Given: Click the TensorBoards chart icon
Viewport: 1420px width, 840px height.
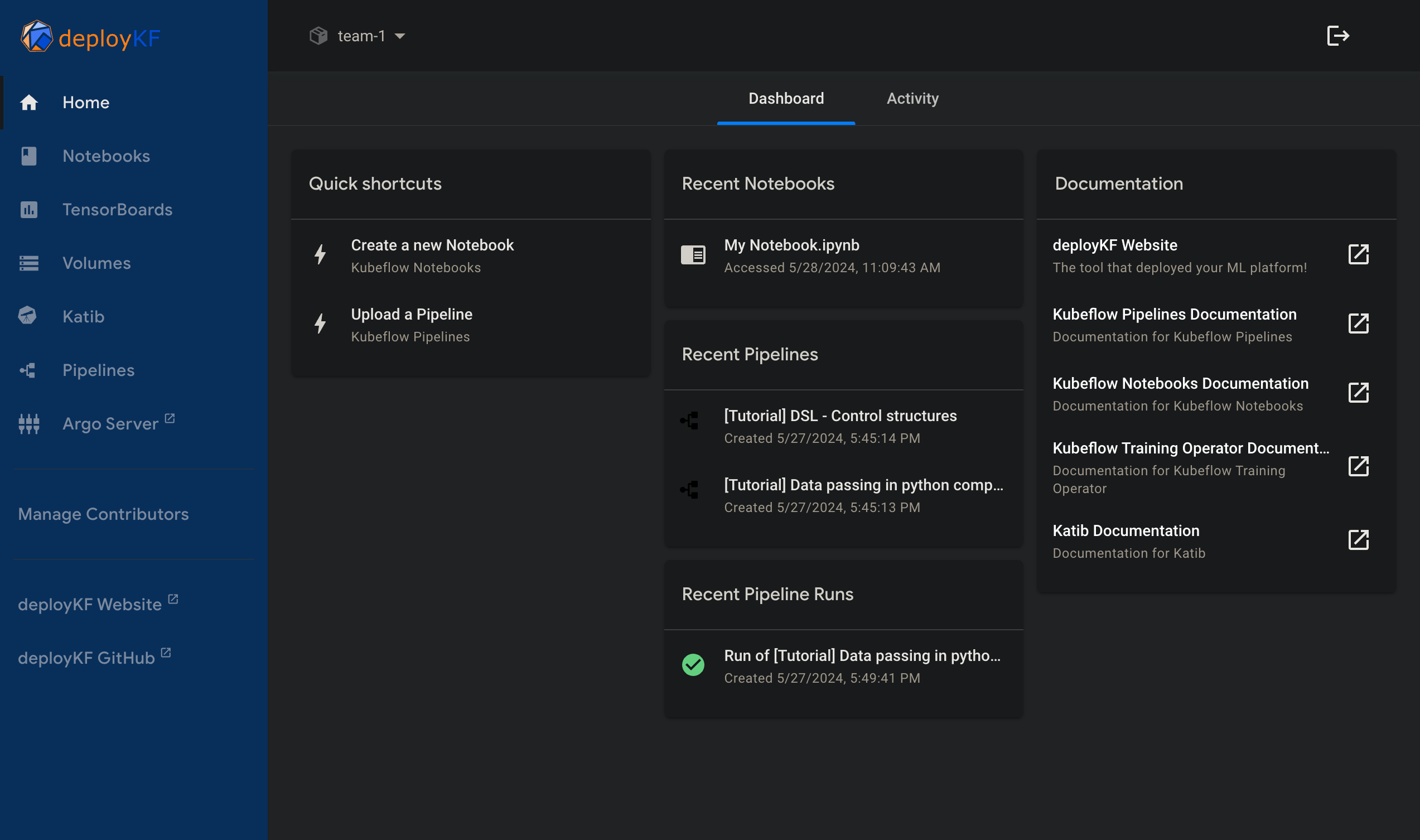Looking at the screenshot, I should coord(29,209).
